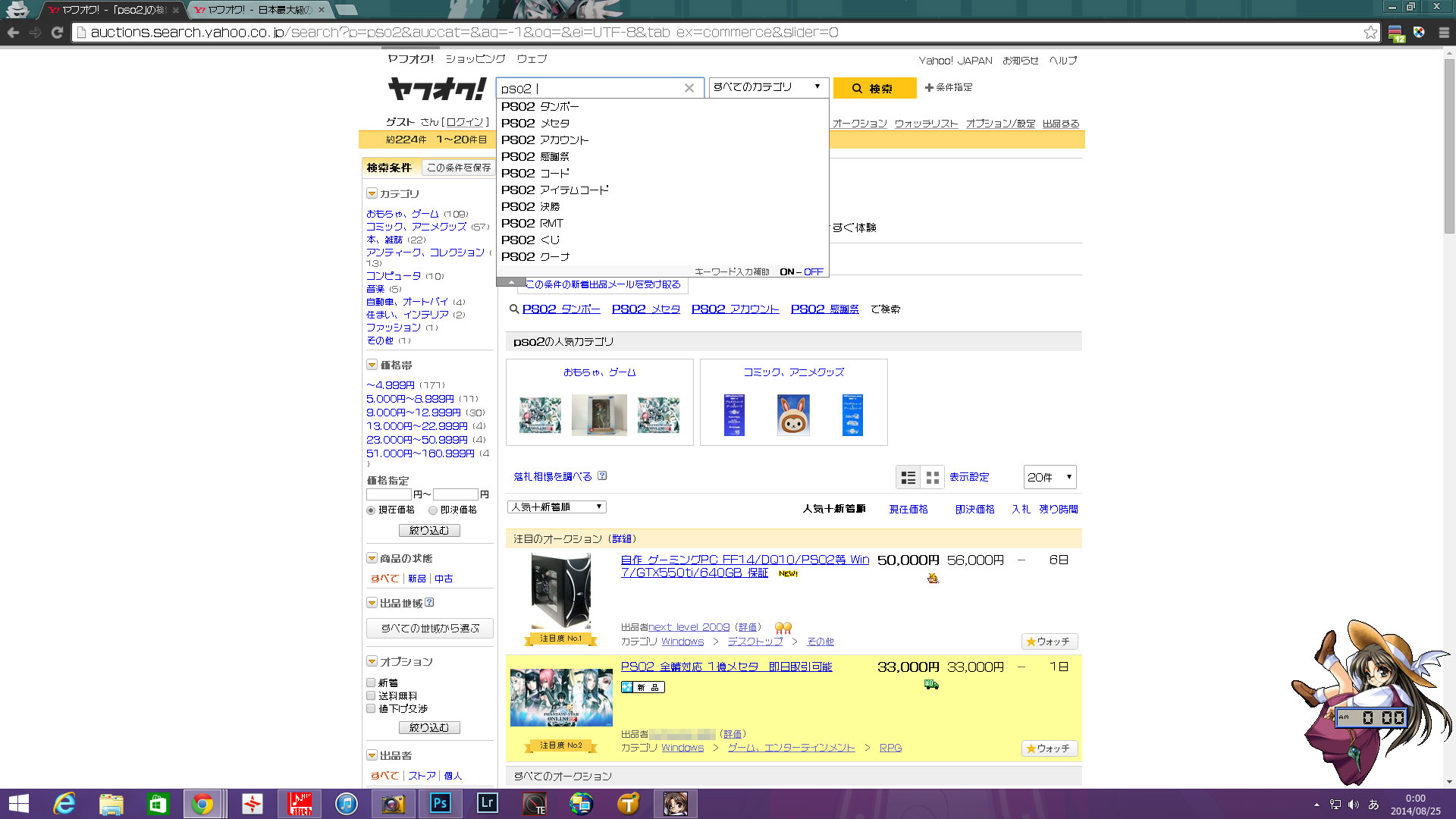Click help icon beside 出品地域
This screenshot has width=1456, height=819.
tap(429, 603)
